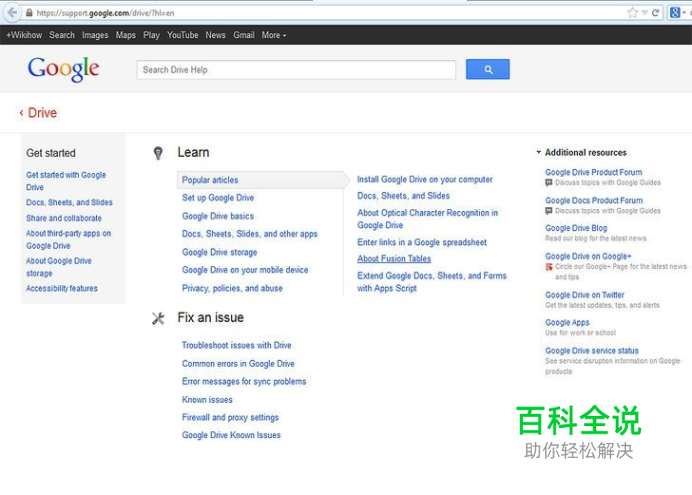Viewport: 692px width, 495px height.
Task: Open sidebar Docs, Sheets, and Slides link
Action: (69, 202)
